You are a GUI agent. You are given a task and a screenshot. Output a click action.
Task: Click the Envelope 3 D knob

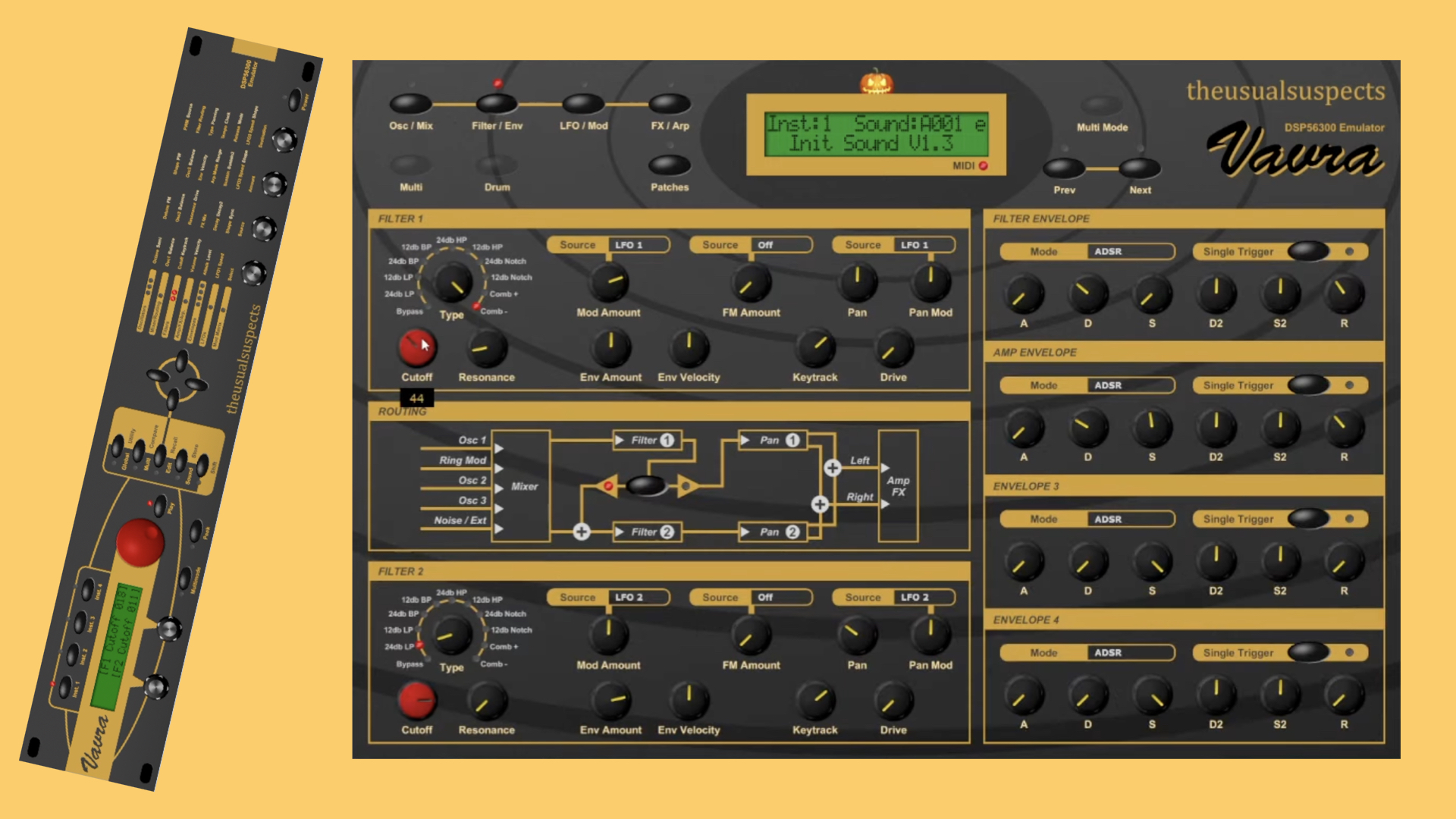(x=1087, y=562)
